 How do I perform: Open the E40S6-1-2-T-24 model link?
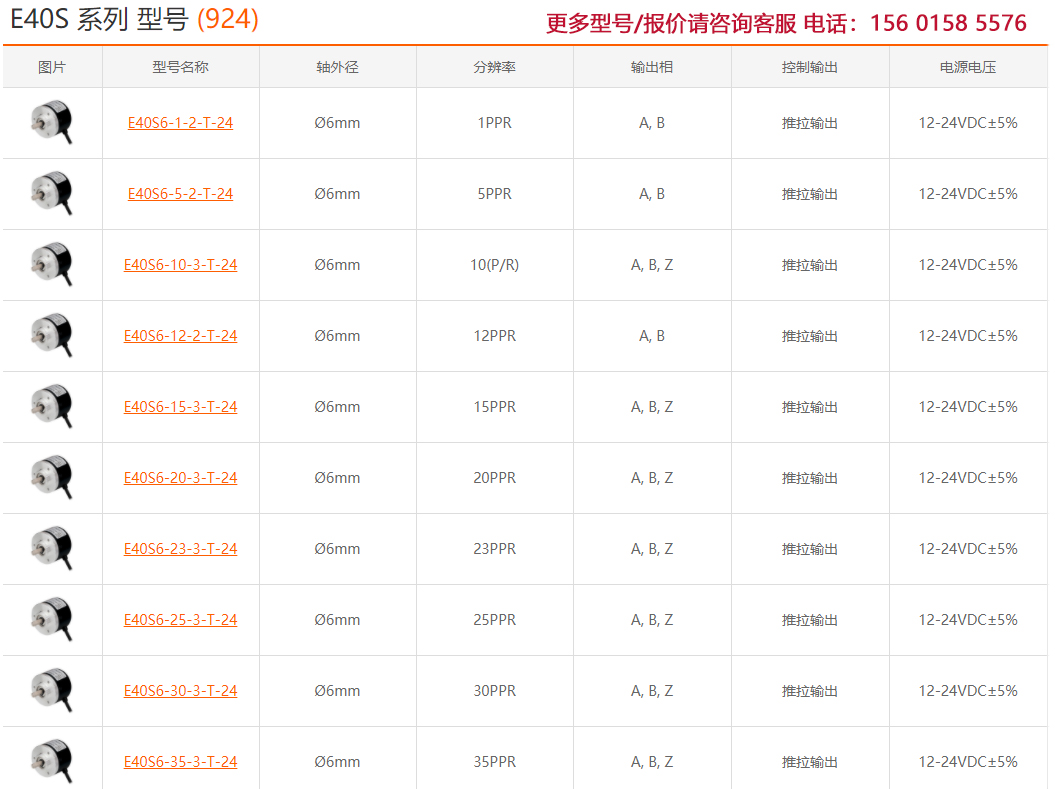(x=180, y=123)
